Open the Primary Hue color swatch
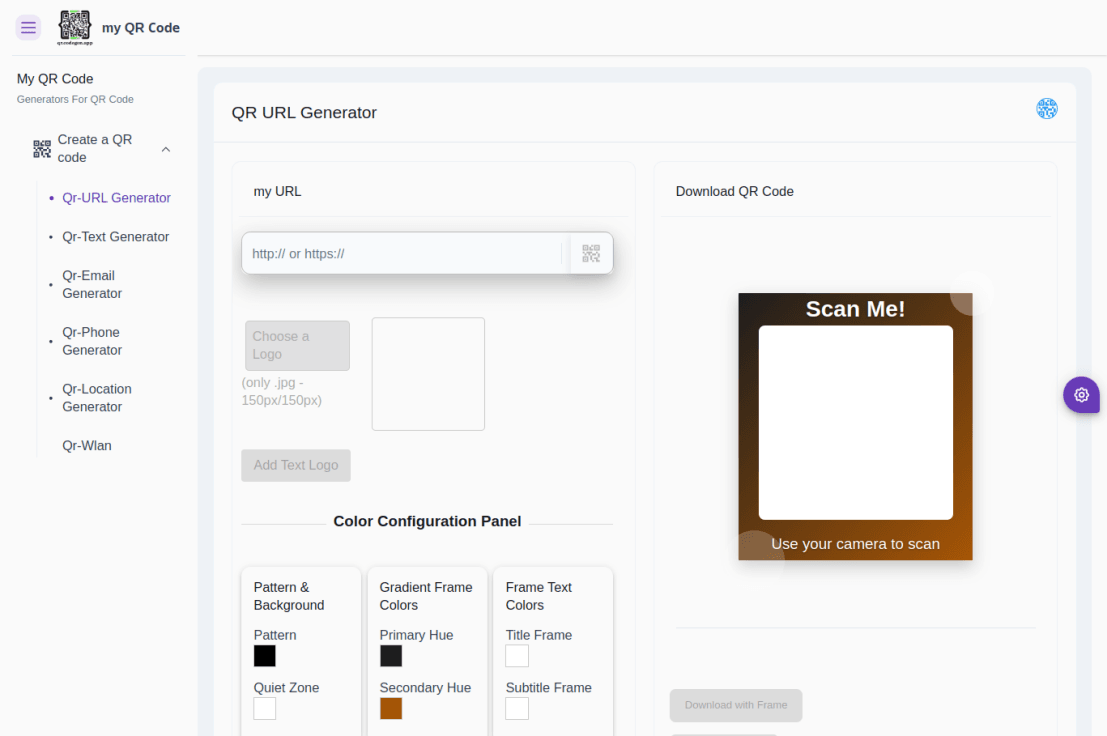 (x=391, y=656)
